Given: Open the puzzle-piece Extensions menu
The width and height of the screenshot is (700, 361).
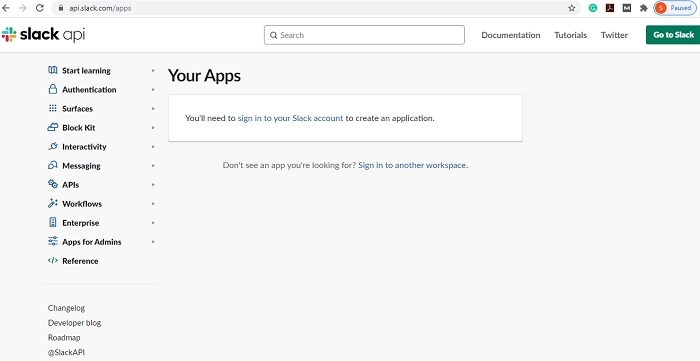Looking at the screenshot, I should 643,8.
